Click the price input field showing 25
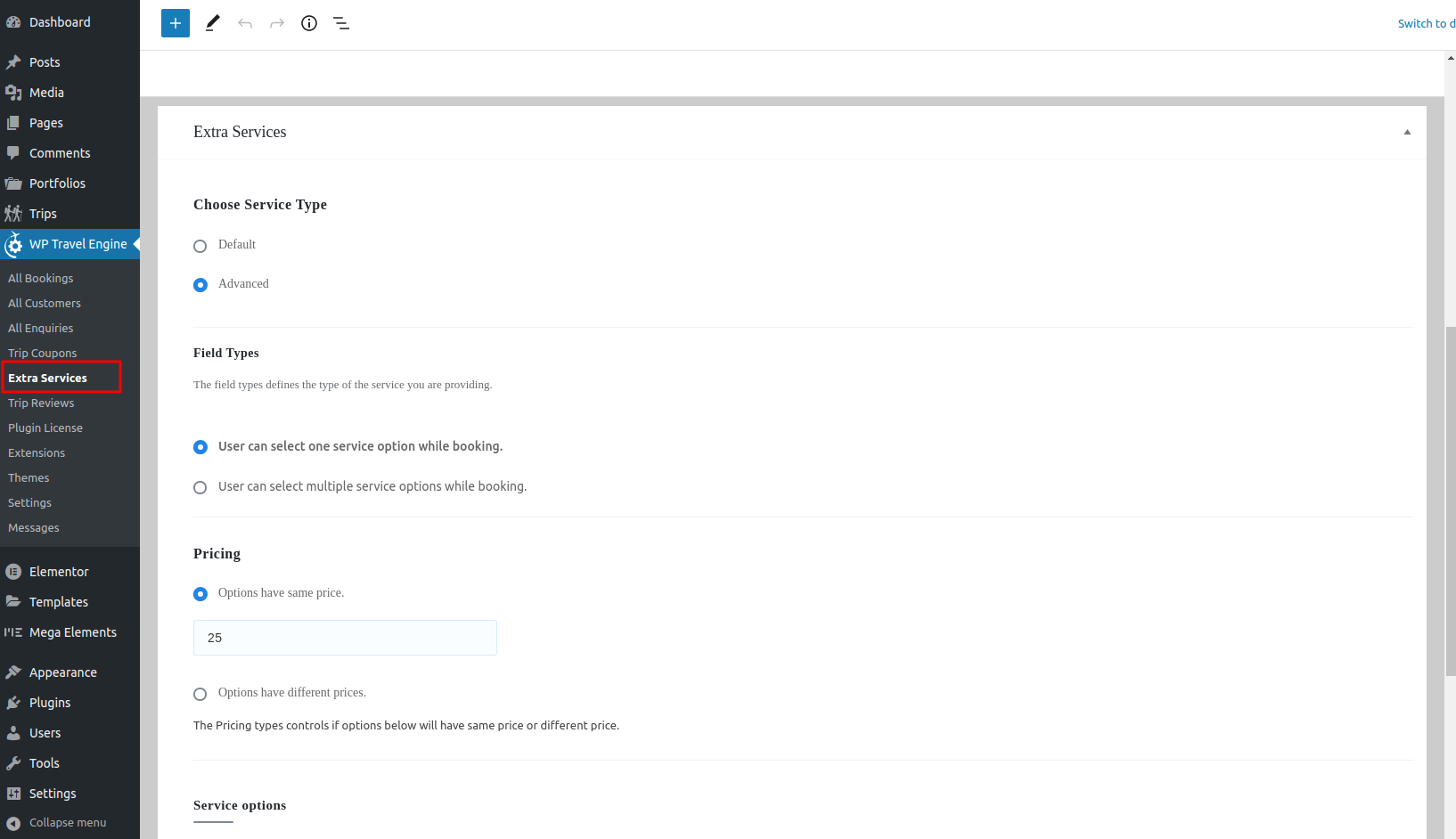 coord(345,638)
